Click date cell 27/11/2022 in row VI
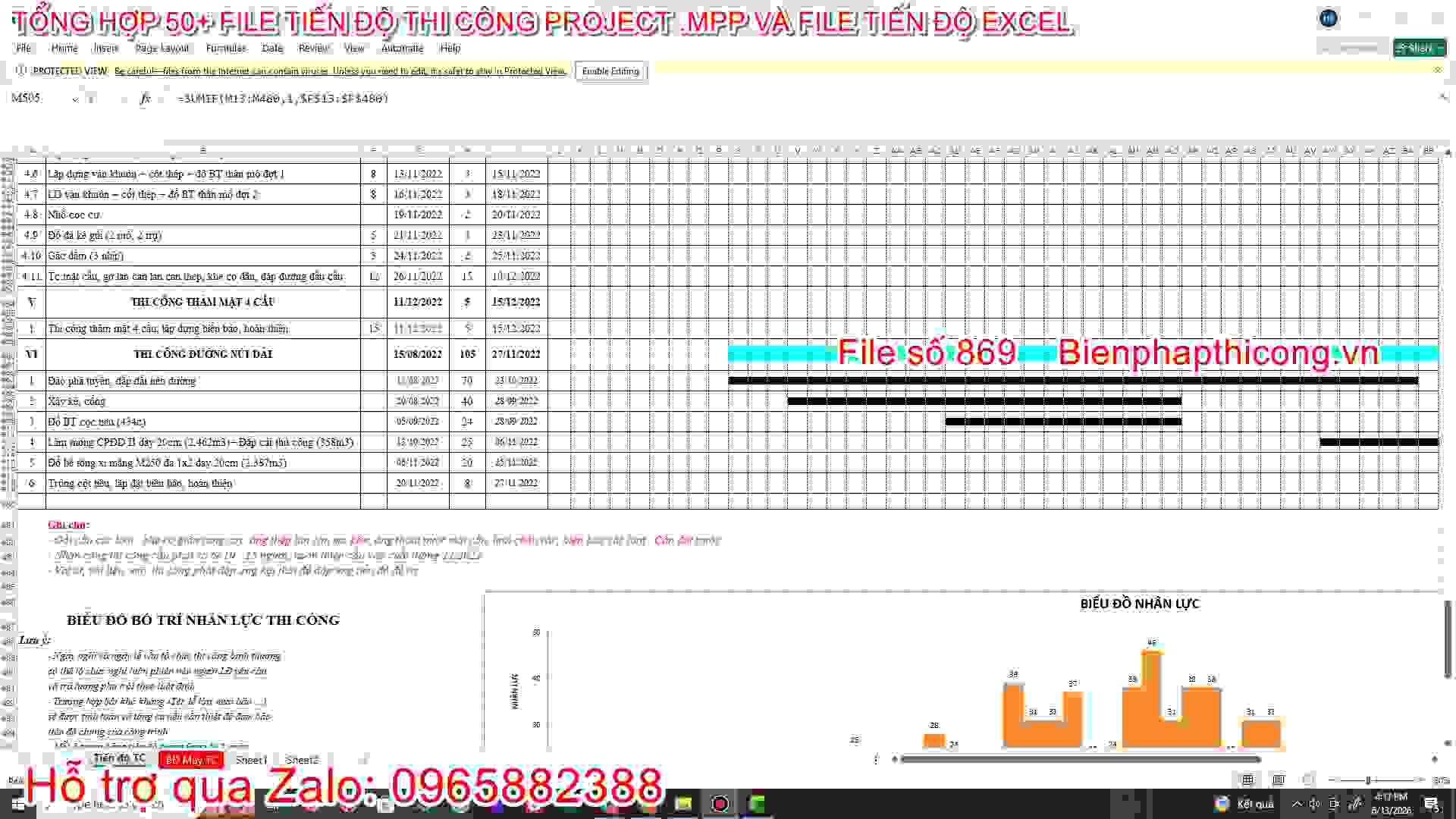Image resolution: width=1456 pixels, height=819 pixels. point(516,354)
